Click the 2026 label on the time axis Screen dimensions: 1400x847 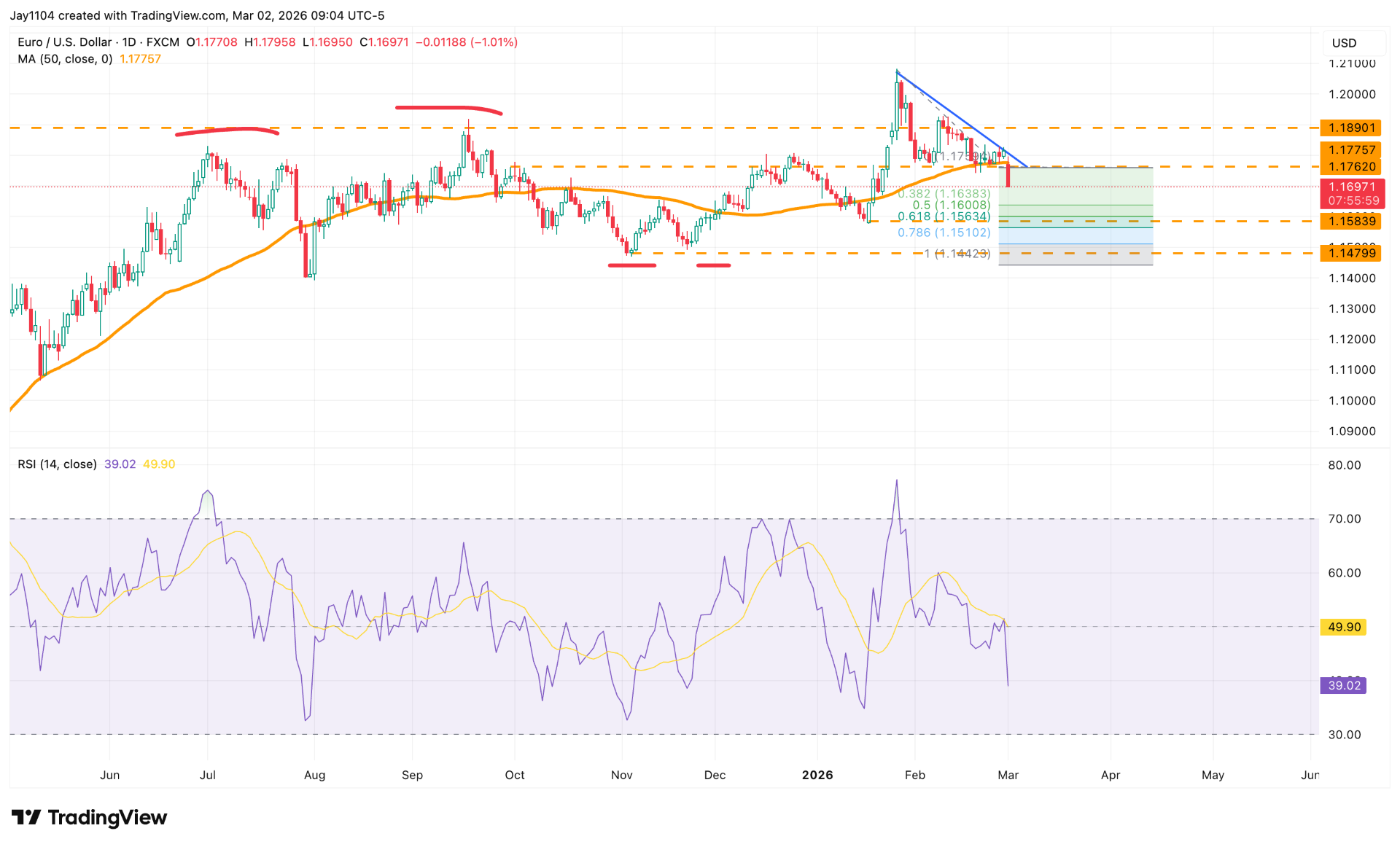(x=818, y=776)
